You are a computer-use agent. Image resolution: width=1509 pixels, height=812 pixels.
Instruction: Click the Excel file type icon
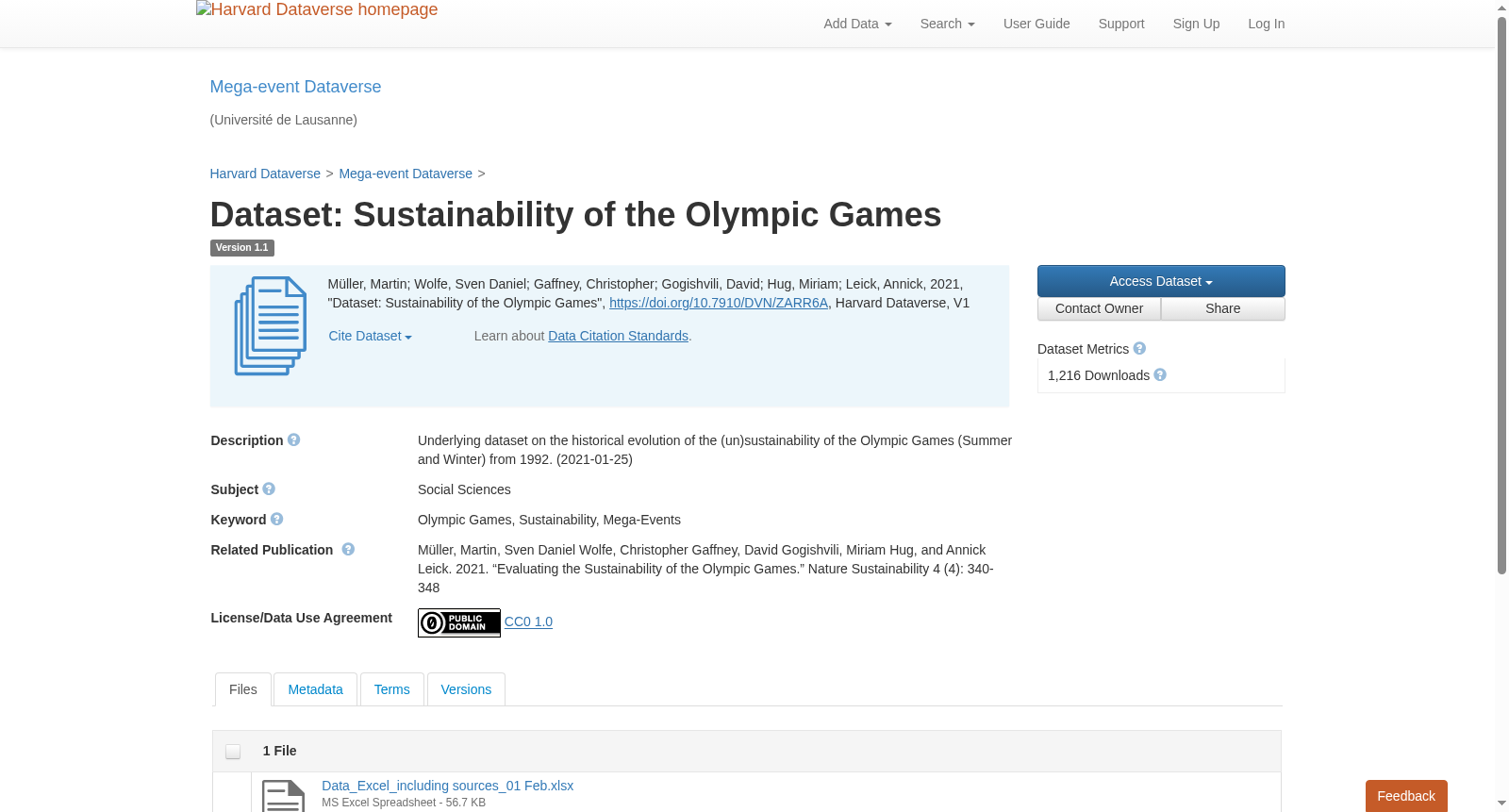(283, 796)
